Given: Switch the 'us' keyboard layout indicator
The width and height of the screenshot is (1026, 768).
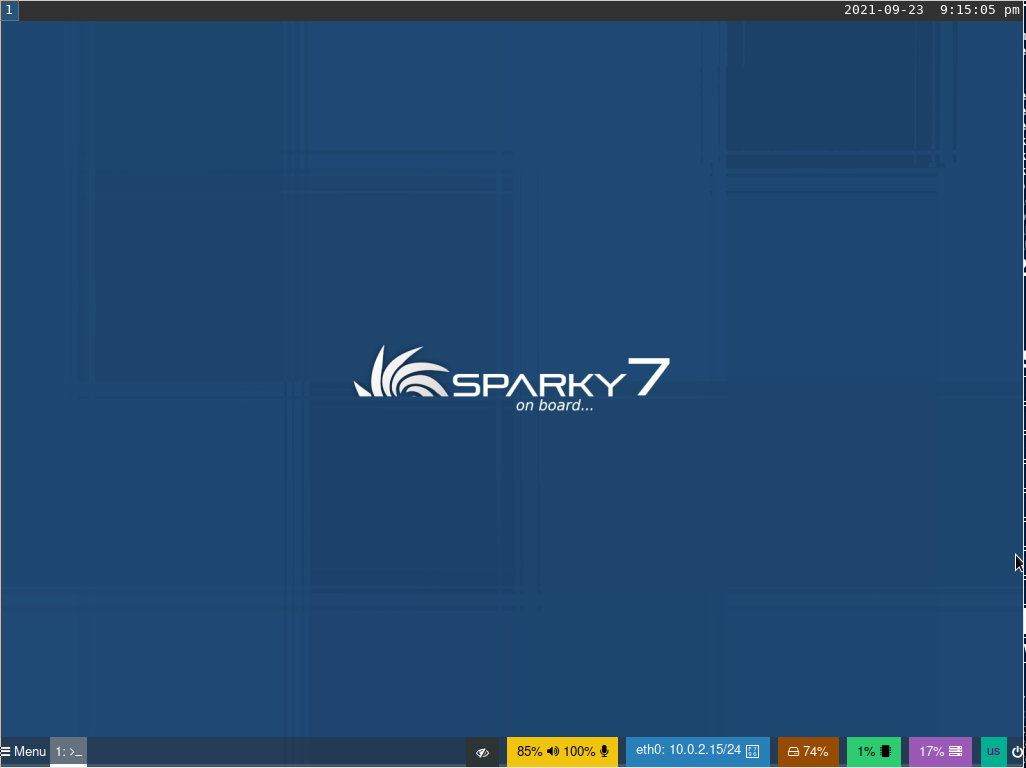Looking at the screenshot, I should point(993,752).
